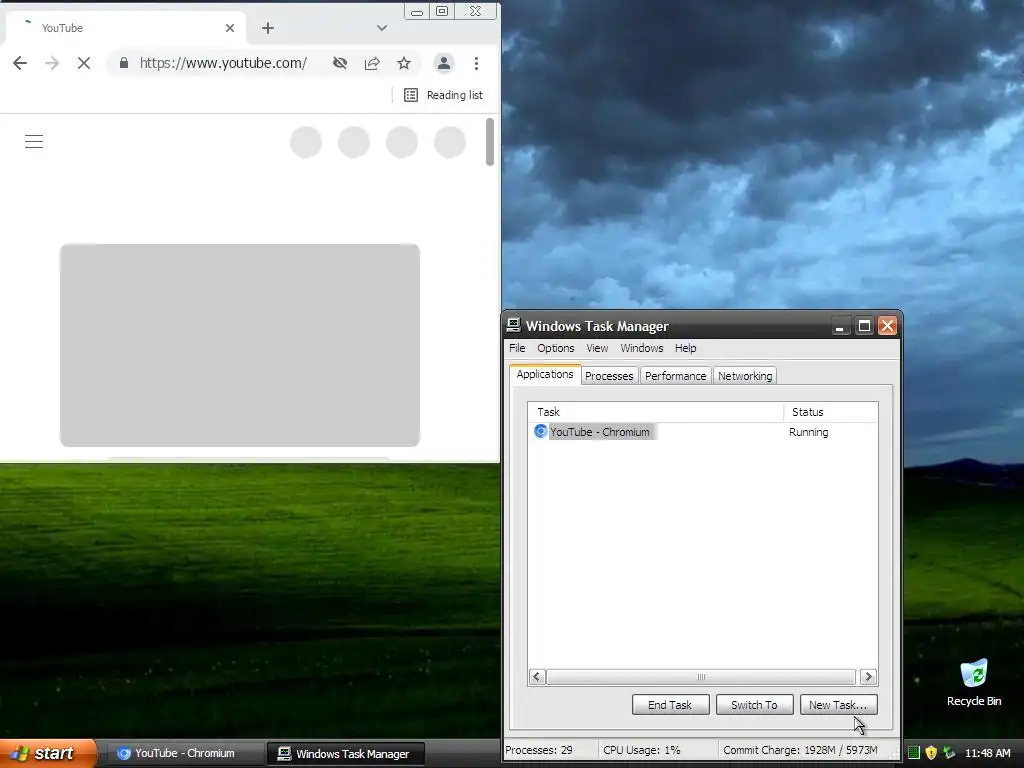Open Task Manager's File menu

[517, 348]
